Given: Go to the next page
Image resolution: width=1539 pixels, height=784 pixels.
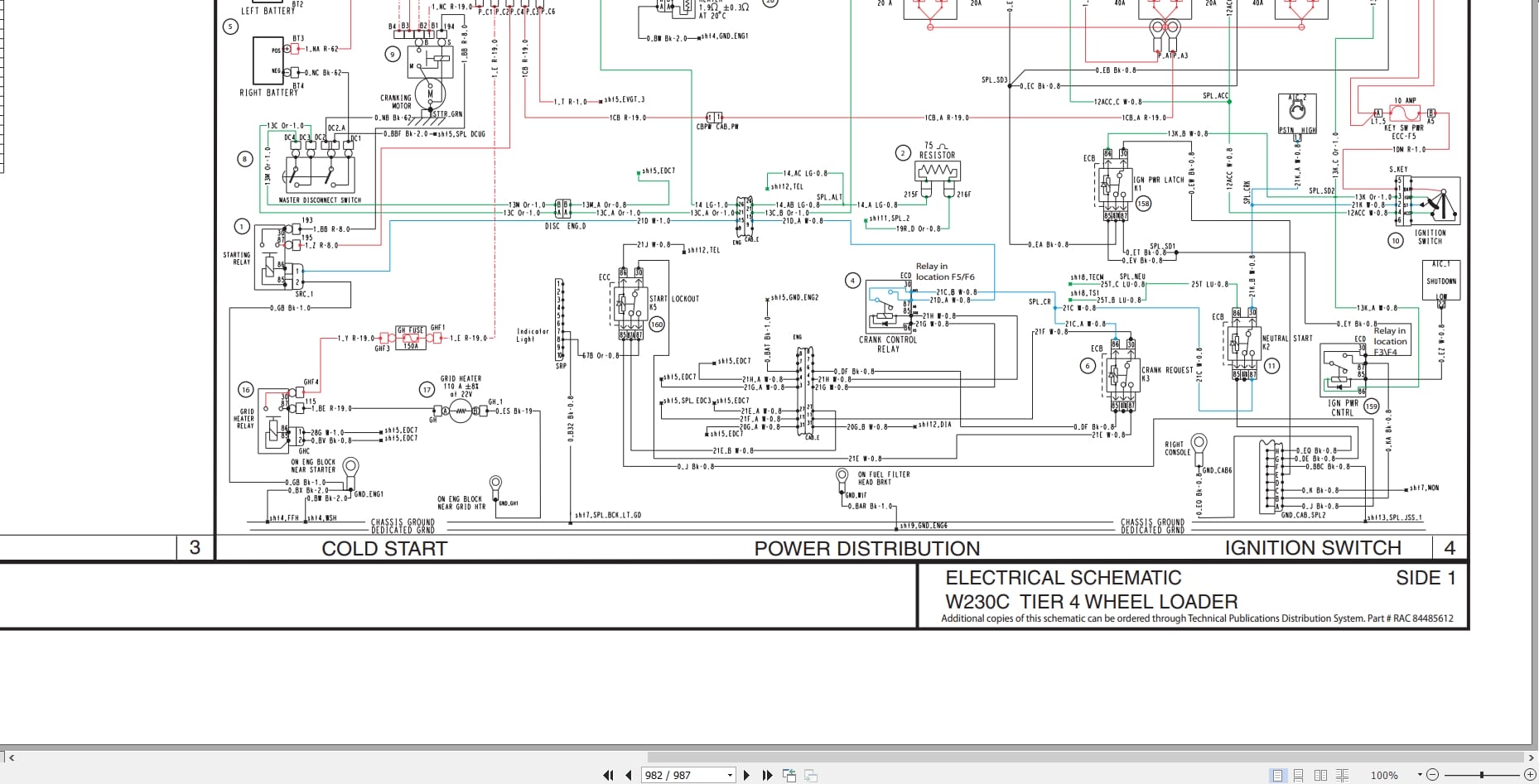Looking at the screenshot, I should (746, 776).
